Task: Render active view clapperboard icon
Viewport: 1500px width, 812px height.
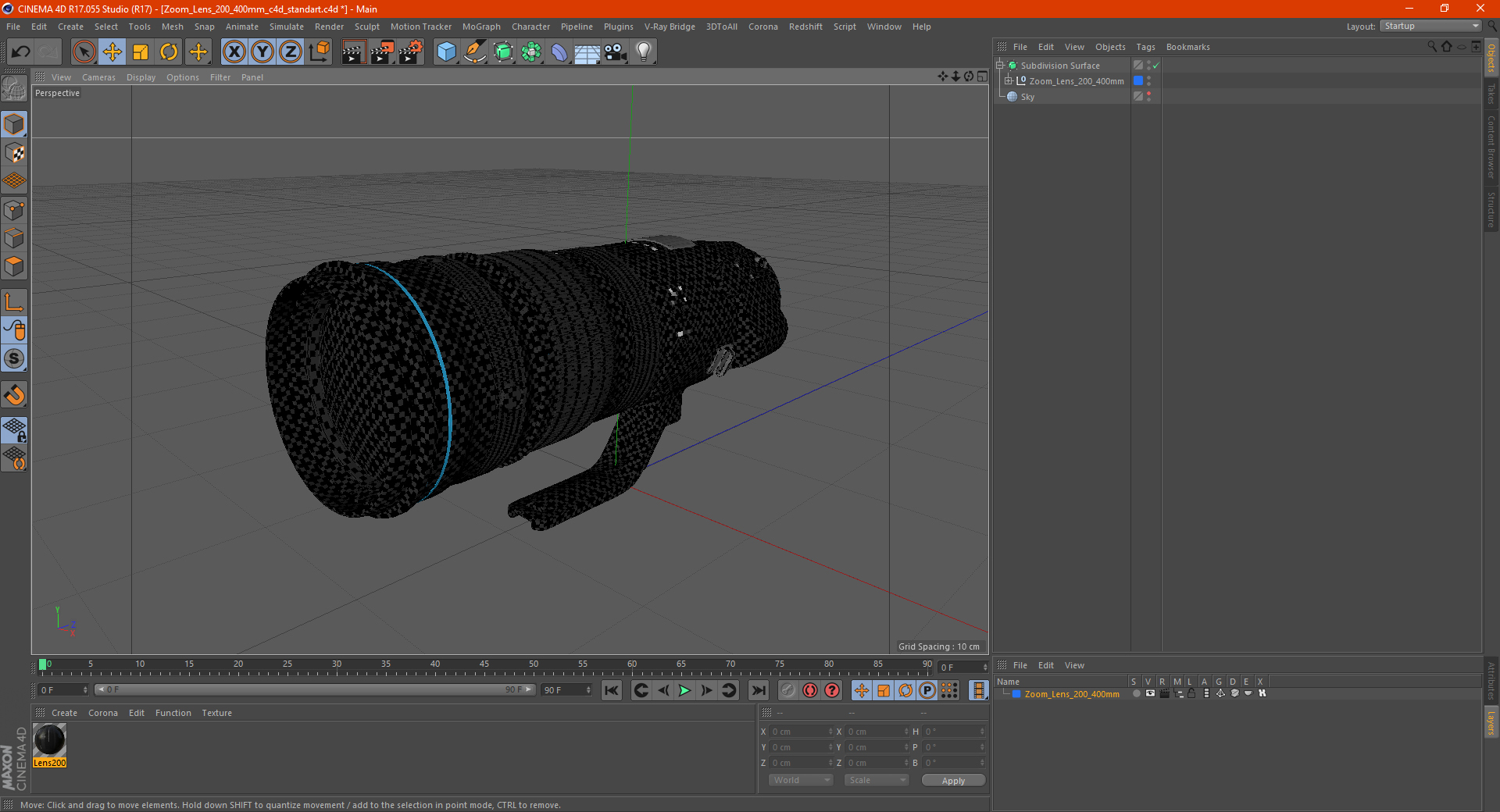Action: [353, 52]
